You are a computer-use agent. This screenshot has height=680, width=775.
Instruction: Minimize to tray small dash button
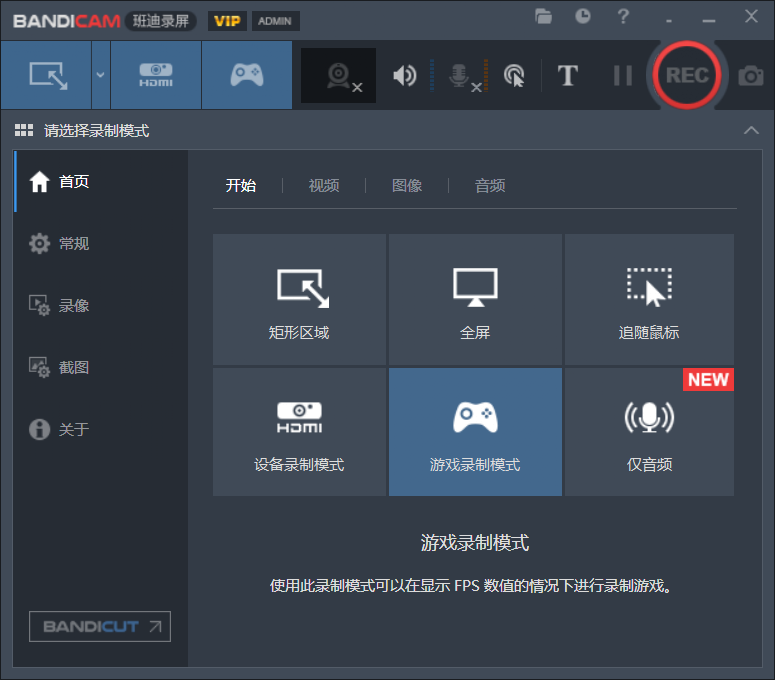pos(669,21)
